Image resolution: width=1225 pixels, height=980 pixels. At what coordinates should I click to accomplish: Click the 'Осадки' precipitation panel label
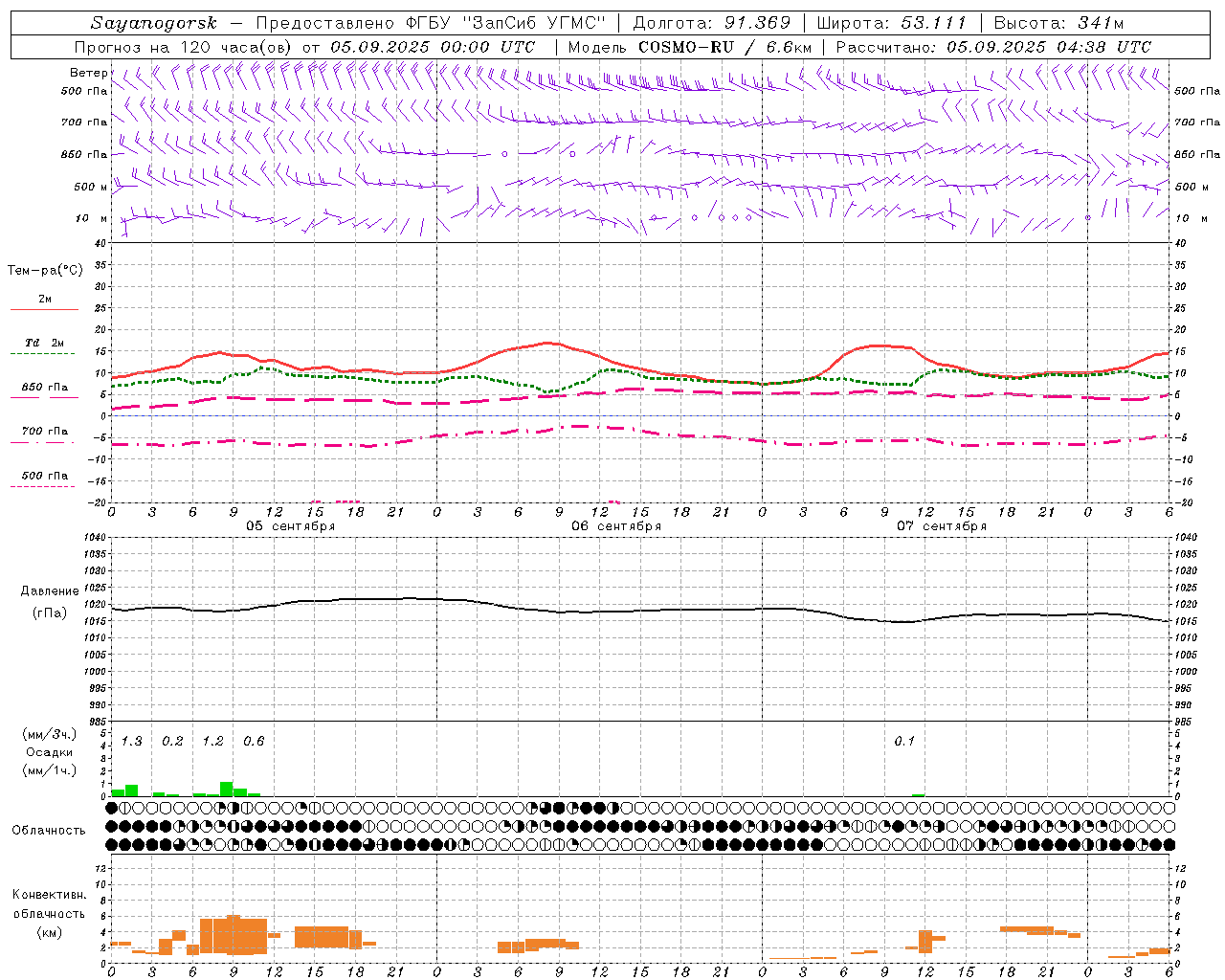point(50,752)
